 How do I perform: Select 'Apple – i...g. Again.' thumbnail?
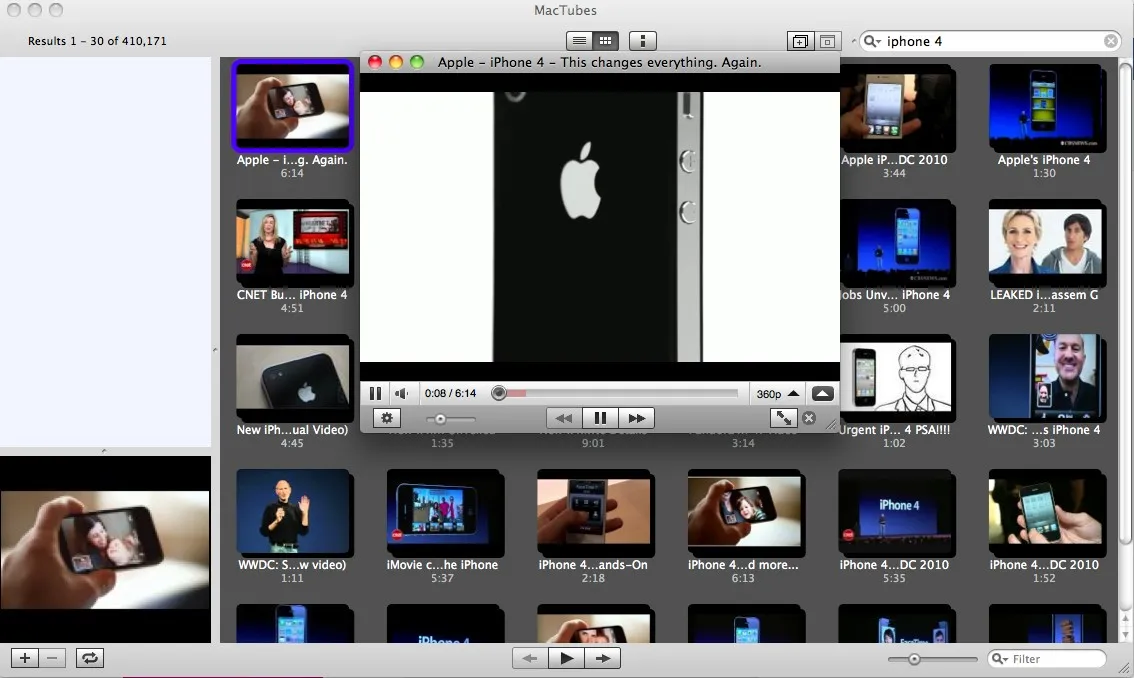point(292,106)
